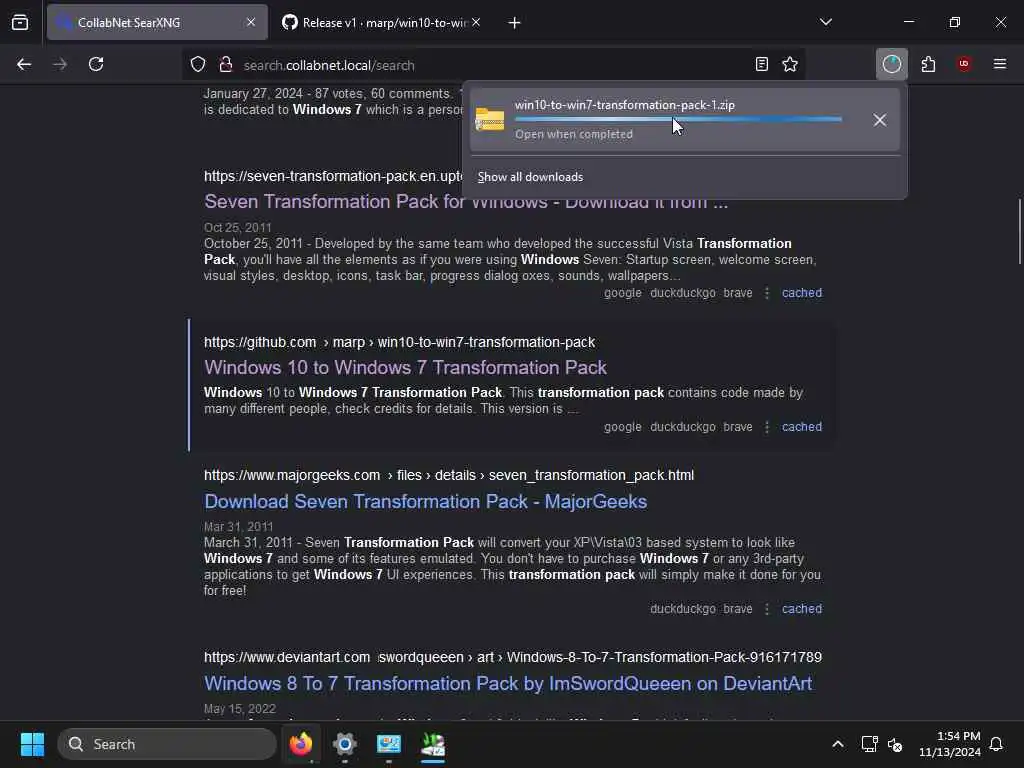Viewport: 1024px width, 768px height.
Task: Open a new browser tab
Action: [x=515, y=23]
